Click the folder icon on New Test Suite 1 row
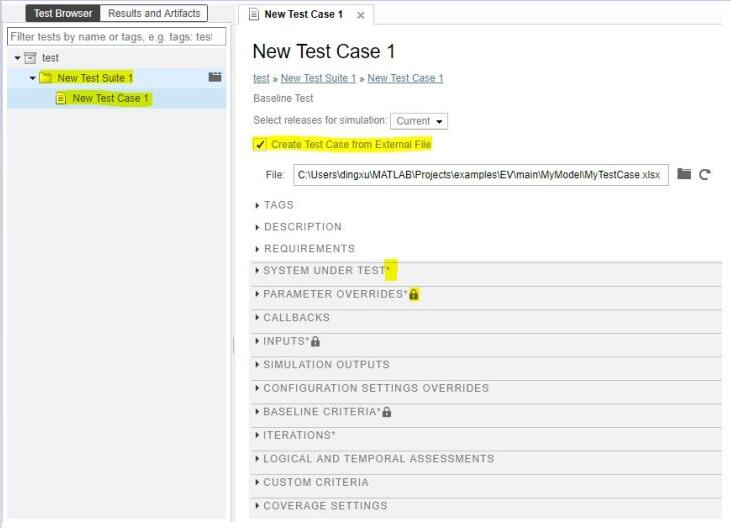Viewport: 731px width, 528px height. (x=214, y=77)
